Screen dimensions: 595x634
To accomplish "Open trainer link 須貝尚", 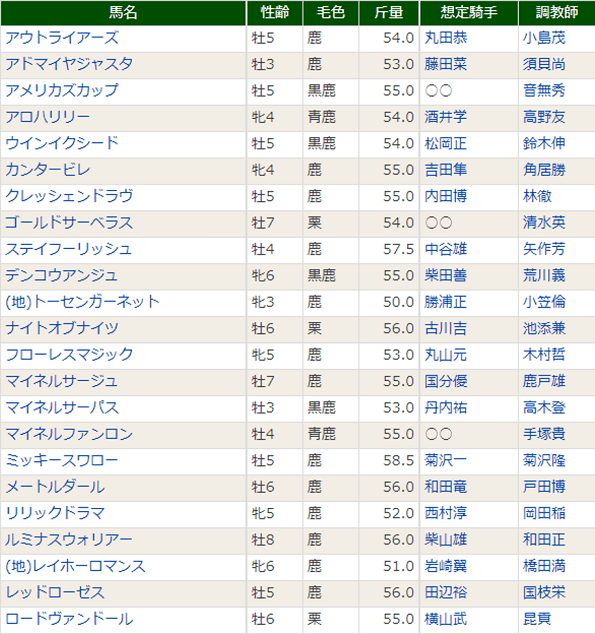I will click(544, 64).
